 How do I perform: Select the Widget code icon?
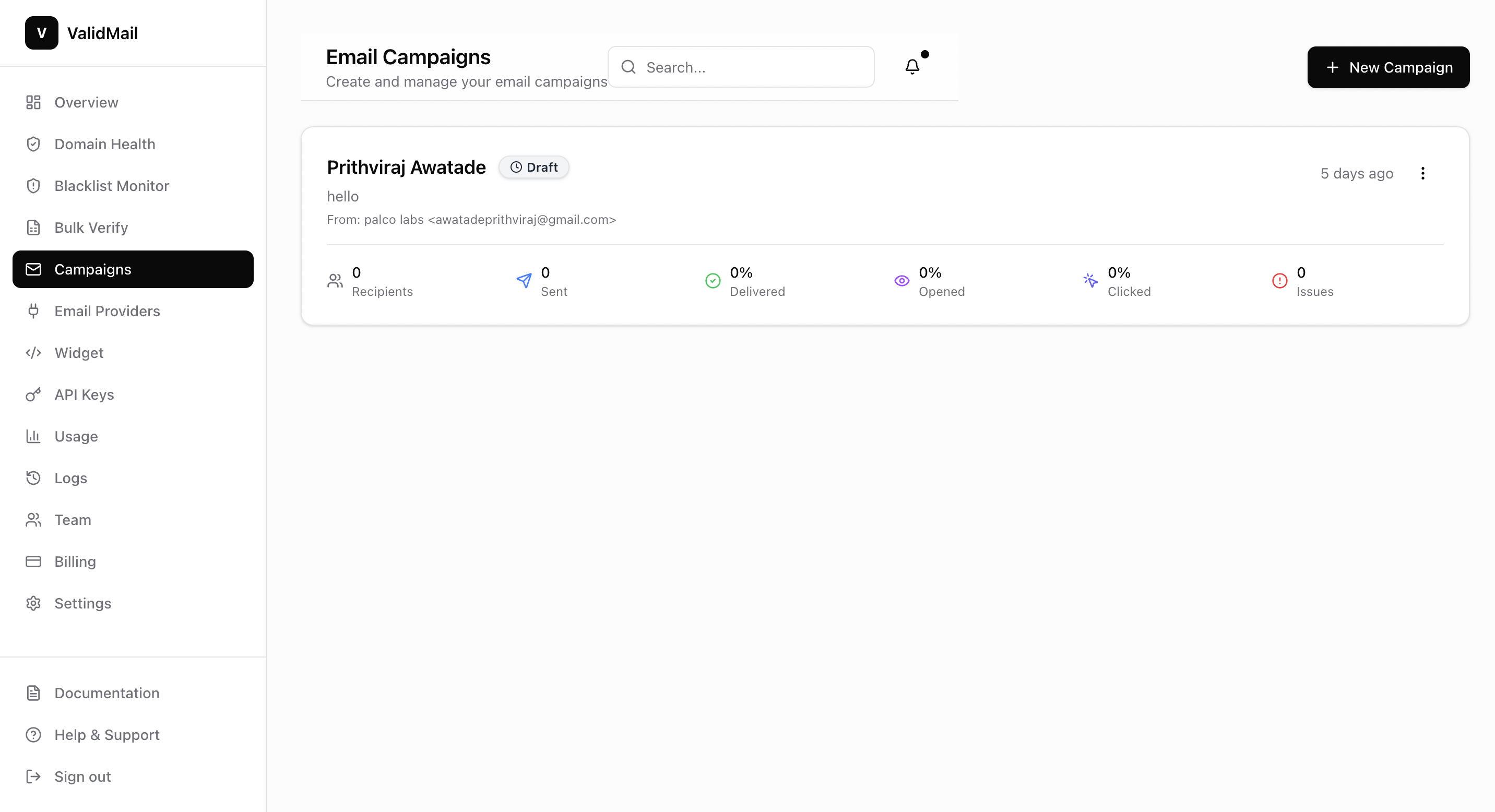click(x=33, y=353)
